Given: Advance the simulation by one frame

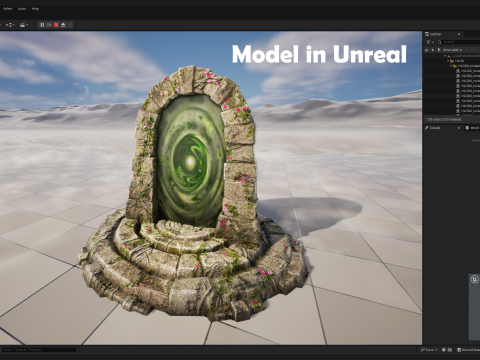Looking at the screenshot, I should point(49,25).
